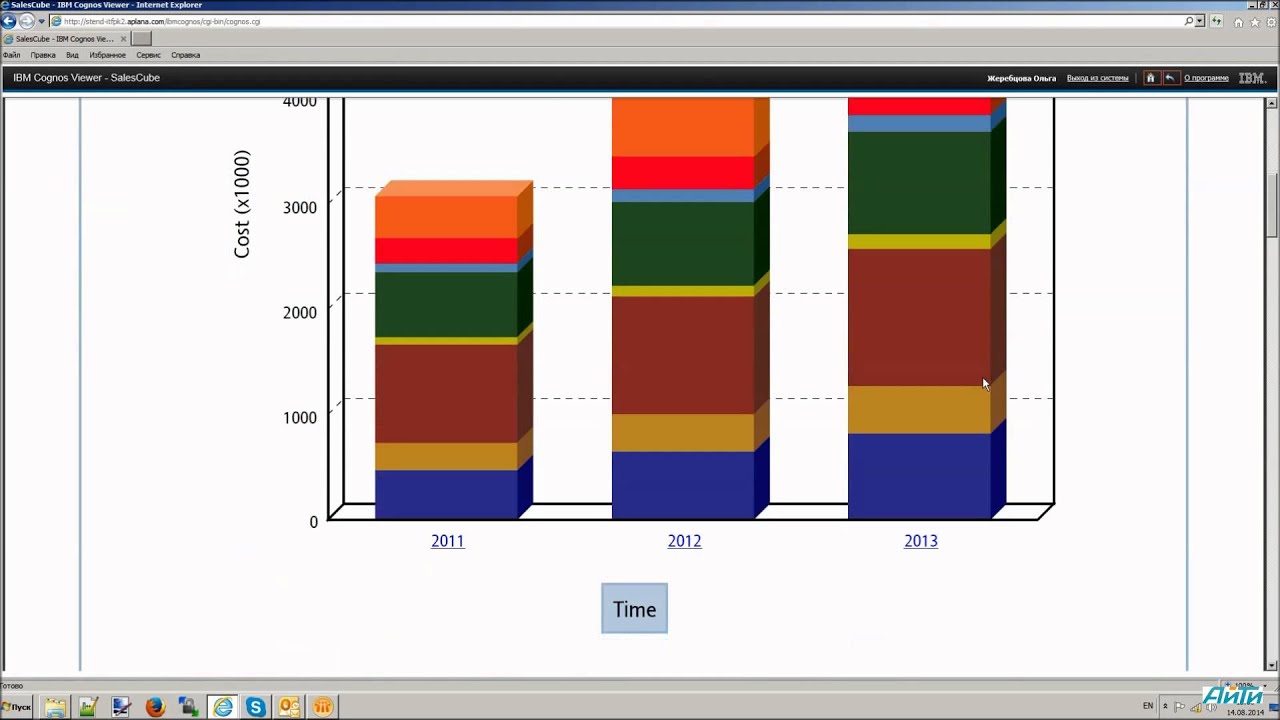This screenshot has height=720, width=1280.
Task: Open the file explorer folder taskbar icon
Action: 54,707
